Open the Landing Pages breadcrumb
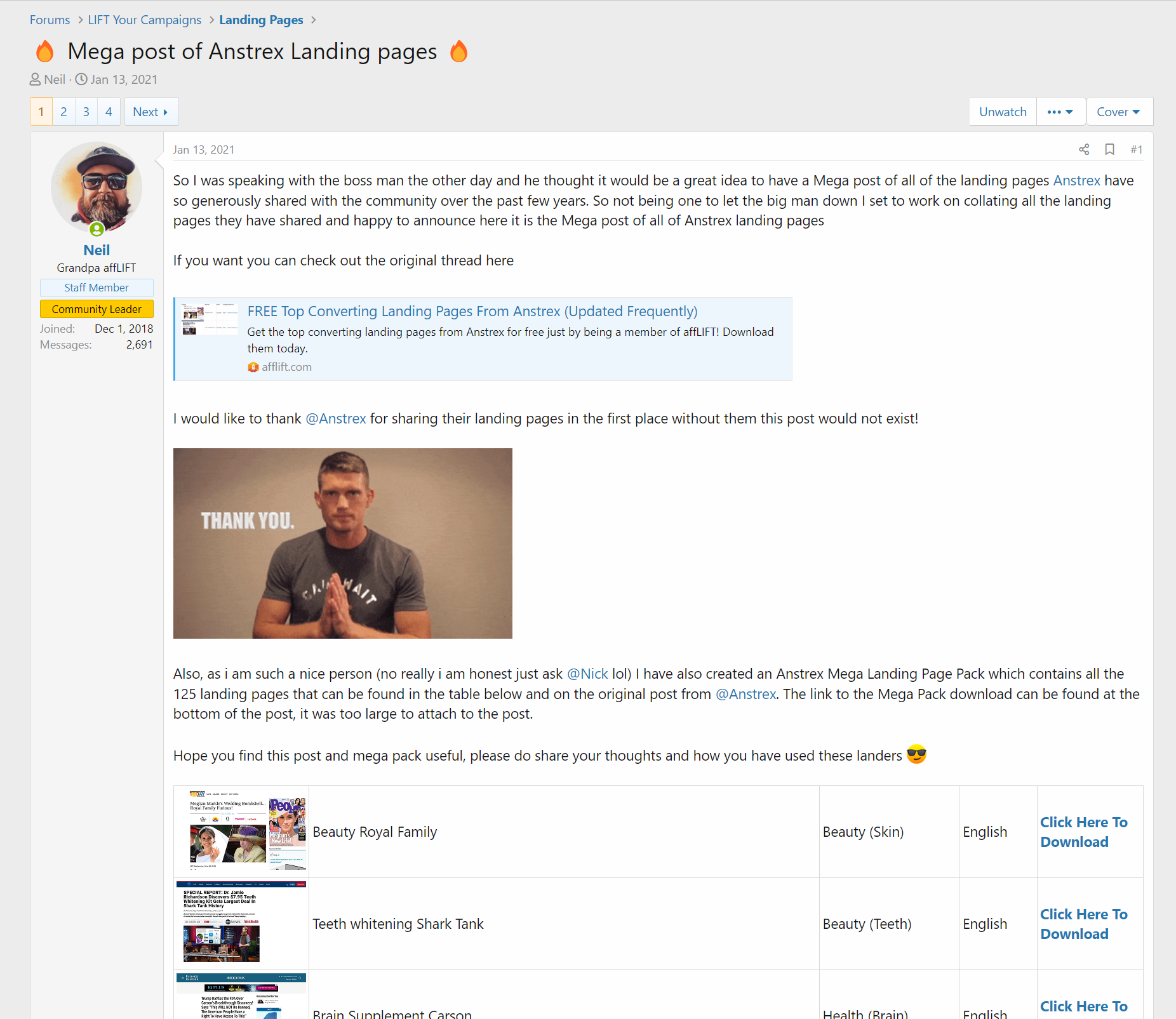This screenshot has width=1176, height=1019. coord(261,20)
